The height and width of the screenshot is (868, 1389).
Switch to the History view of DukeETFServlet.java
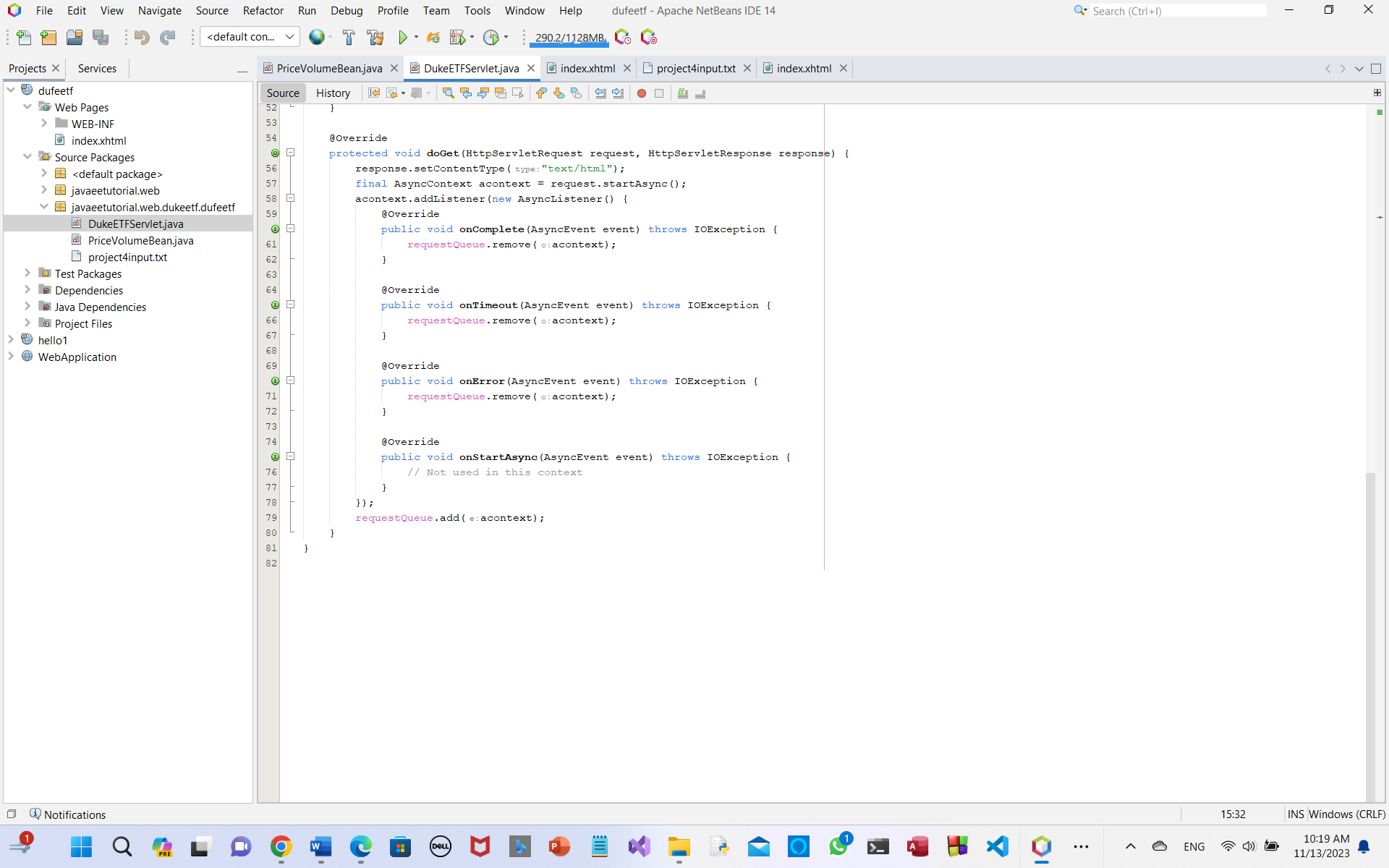point(333,93)
